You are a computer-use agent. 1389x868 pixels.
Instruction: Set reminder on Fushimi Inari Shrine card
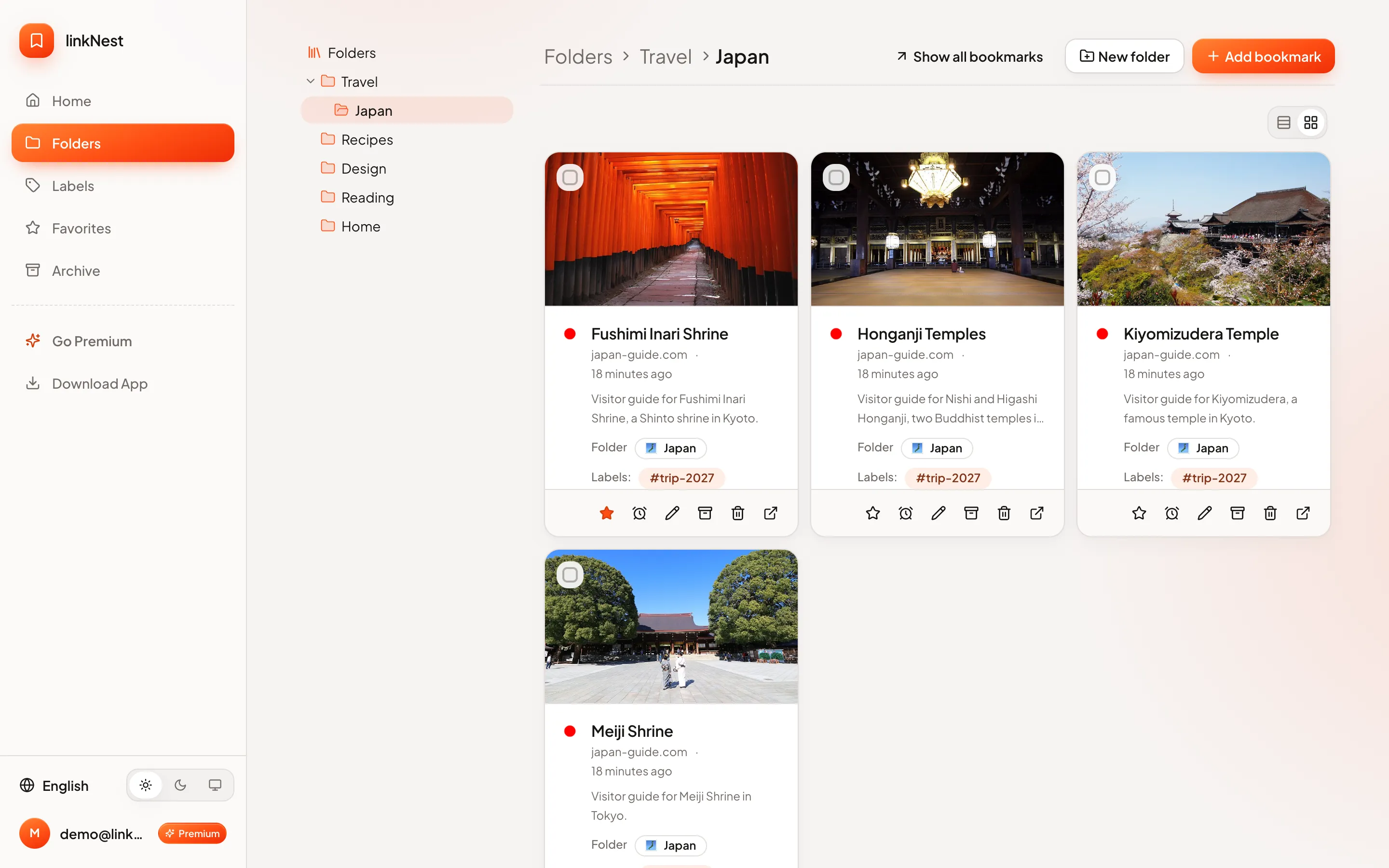pyautogui.click(x=640, y=513)
